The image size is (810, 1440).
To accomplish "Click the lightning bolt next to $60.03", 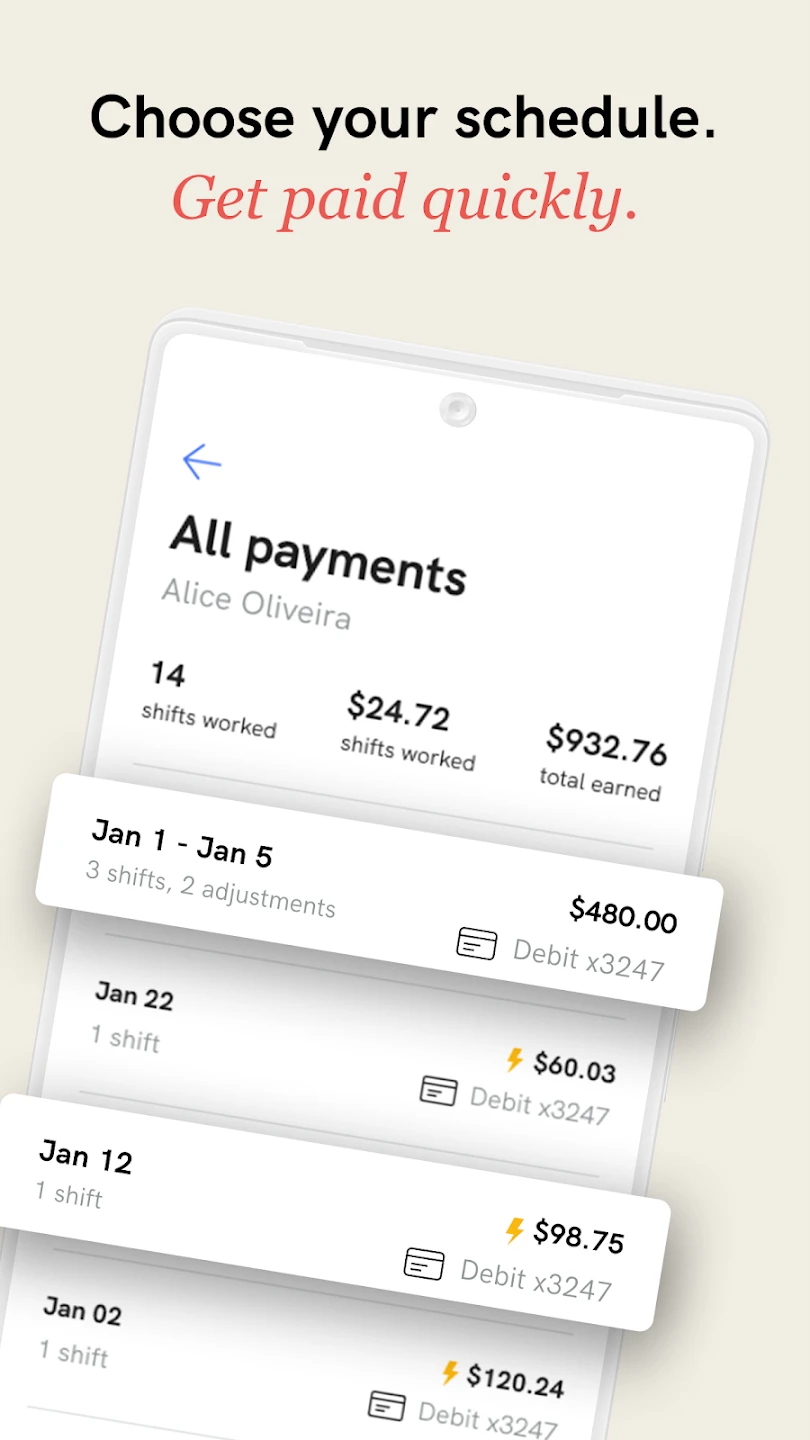I will click(515, 1059).
